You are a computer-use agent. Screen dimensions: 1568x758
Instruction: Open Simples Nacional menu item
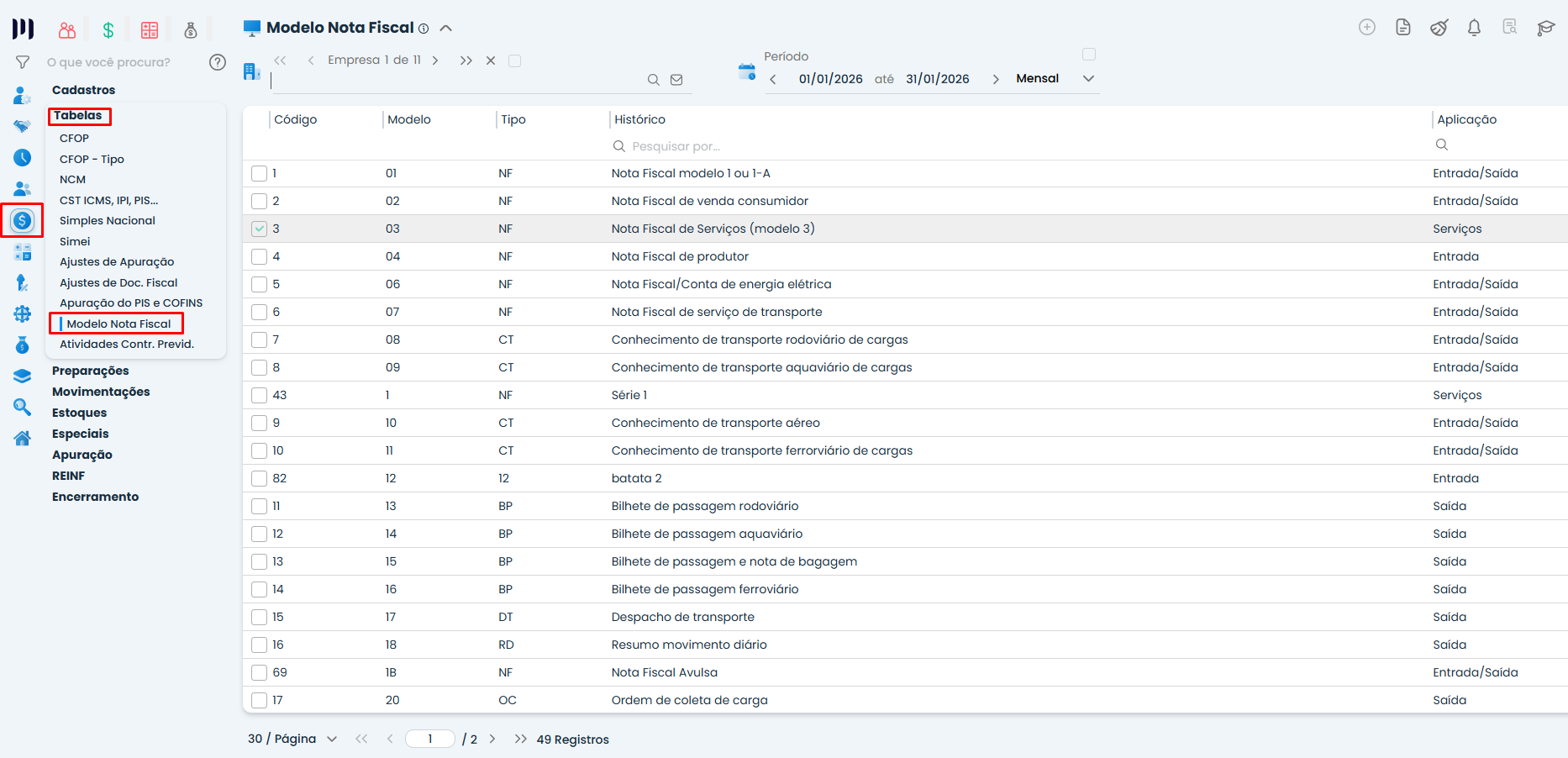108,221
